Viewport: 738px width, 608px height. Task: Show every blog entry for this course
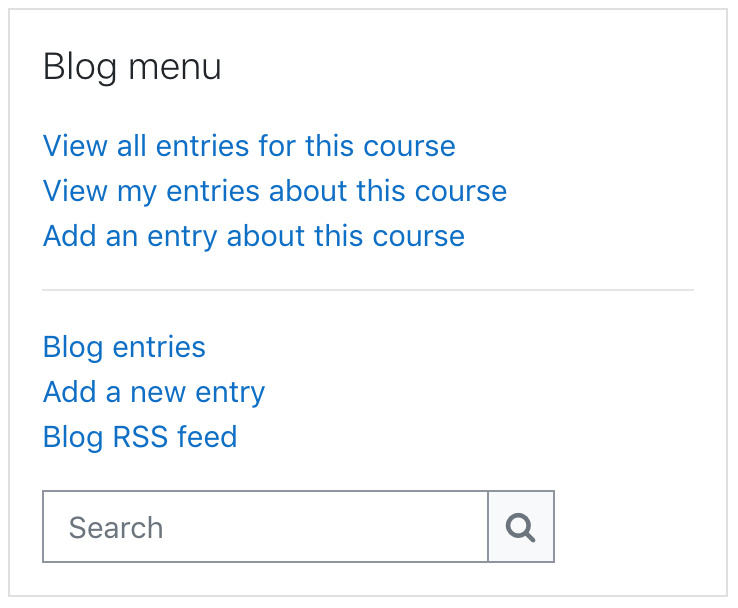[249, 146]
